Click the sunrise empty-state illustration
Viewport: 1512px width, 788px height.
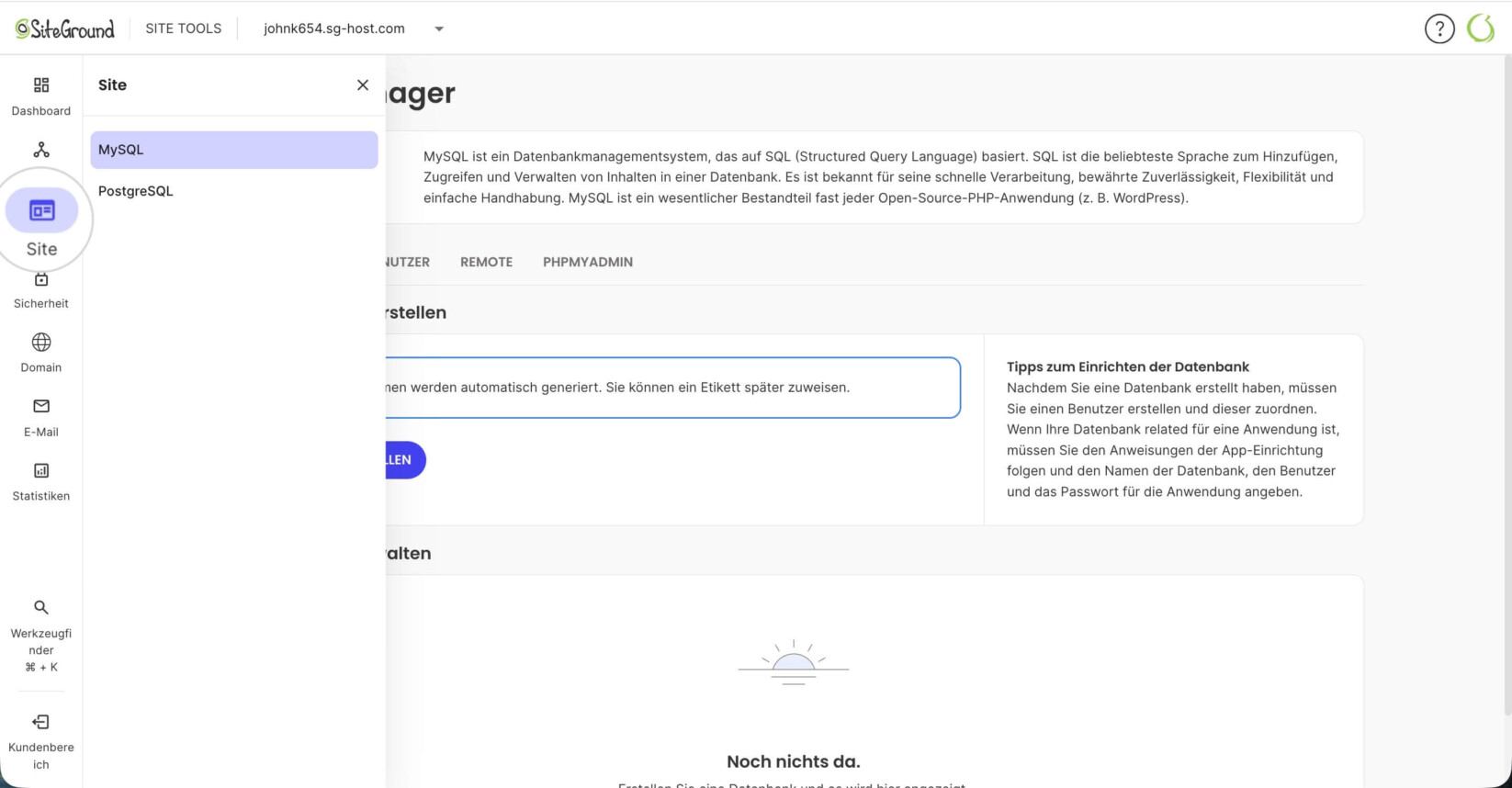[x=794, y=663]
